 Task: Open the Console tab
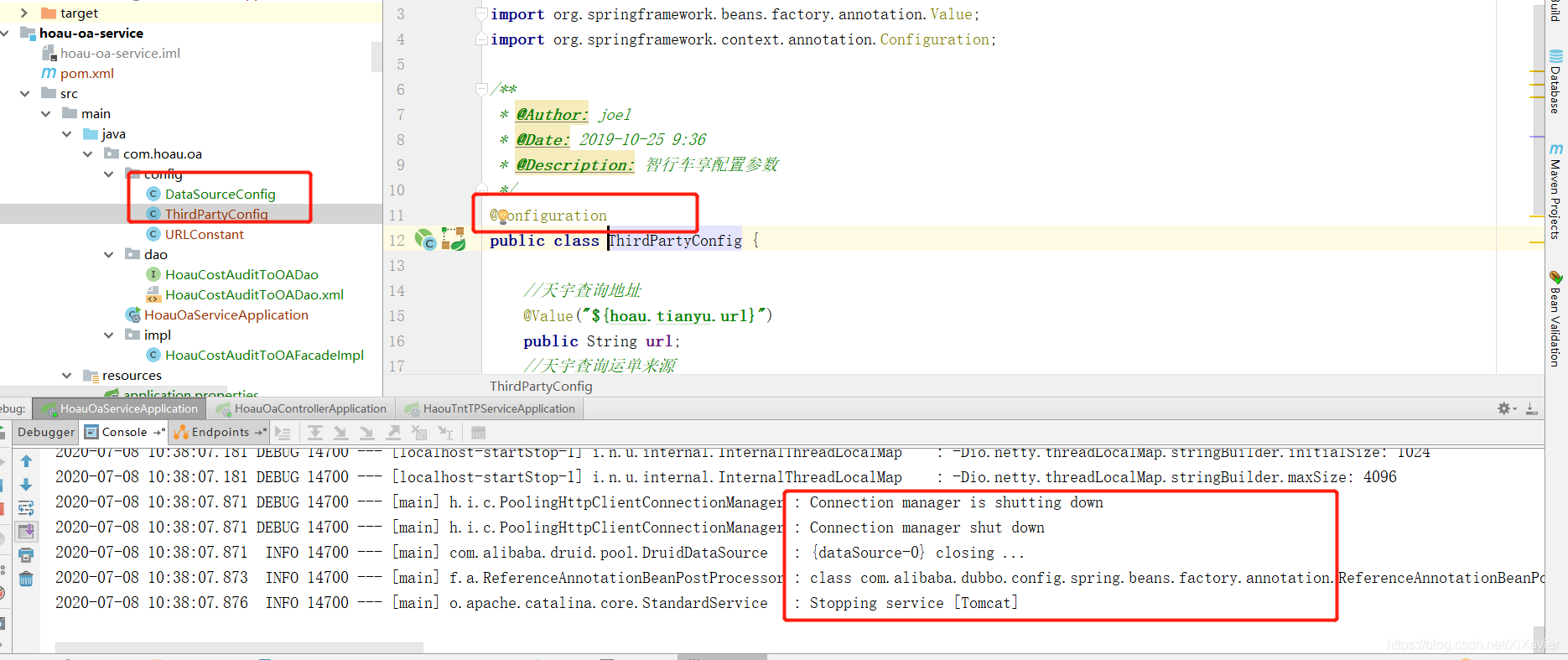click(x=124, y=433)
